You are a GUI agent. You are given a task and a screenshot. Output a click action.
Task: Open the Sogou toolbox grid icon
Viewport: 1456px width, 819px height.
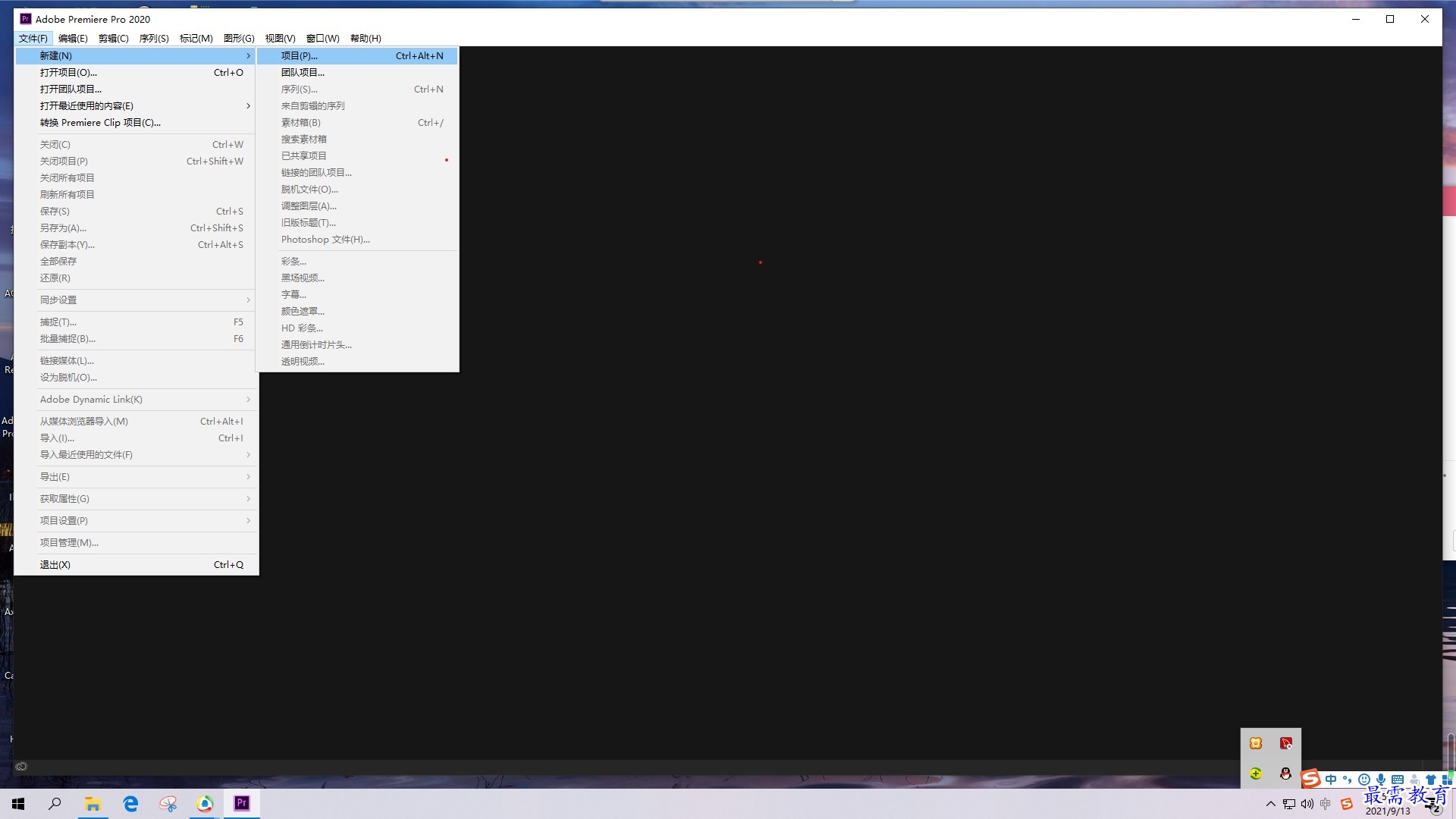[1447, 780]
